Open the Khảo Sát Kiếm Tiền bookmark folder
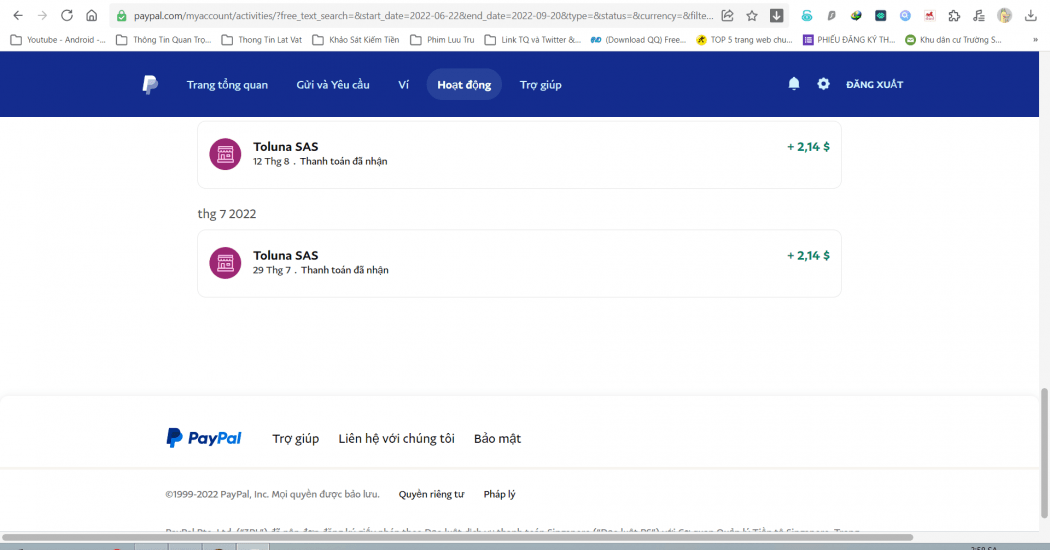This screenshot has width=1050, height=550. point(356,40)
